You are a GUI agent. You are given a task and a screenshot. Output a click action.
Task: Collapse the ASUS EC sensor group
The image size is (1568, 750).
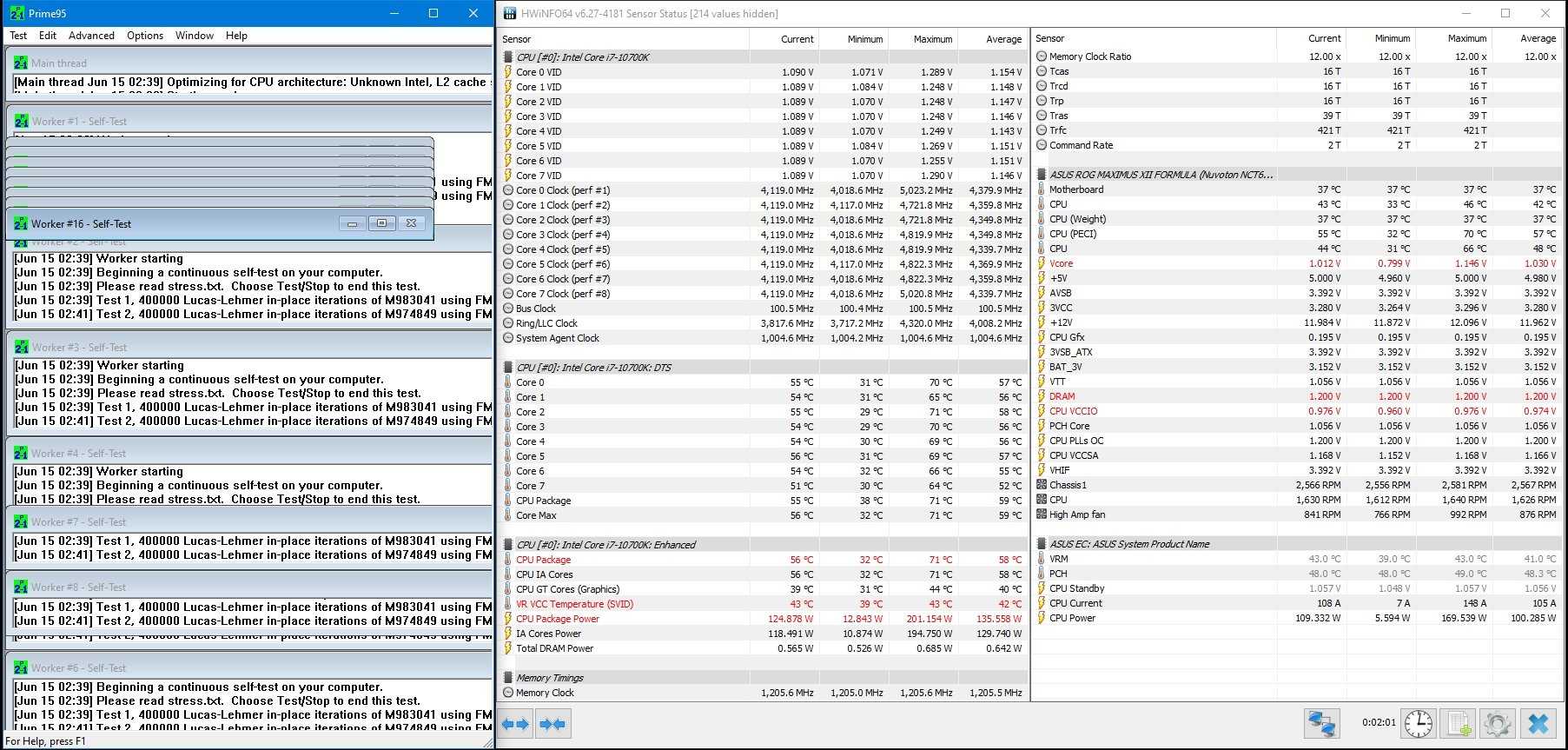click(1042, 544)
